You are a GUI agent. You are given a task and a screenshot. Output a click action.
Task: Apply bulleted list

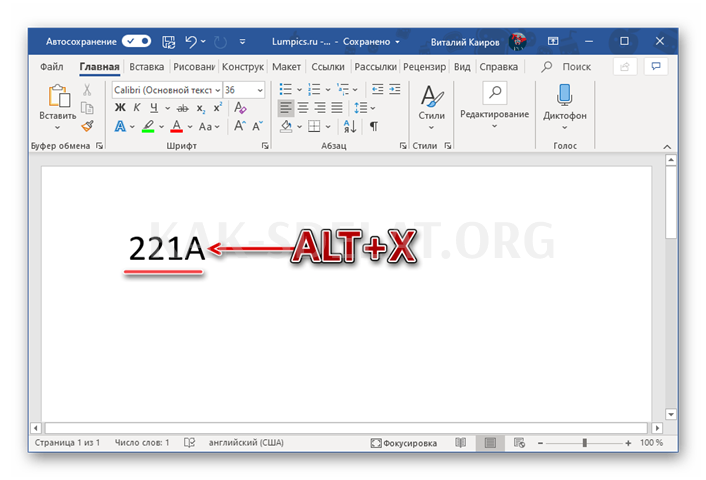(x=285, y=89)
